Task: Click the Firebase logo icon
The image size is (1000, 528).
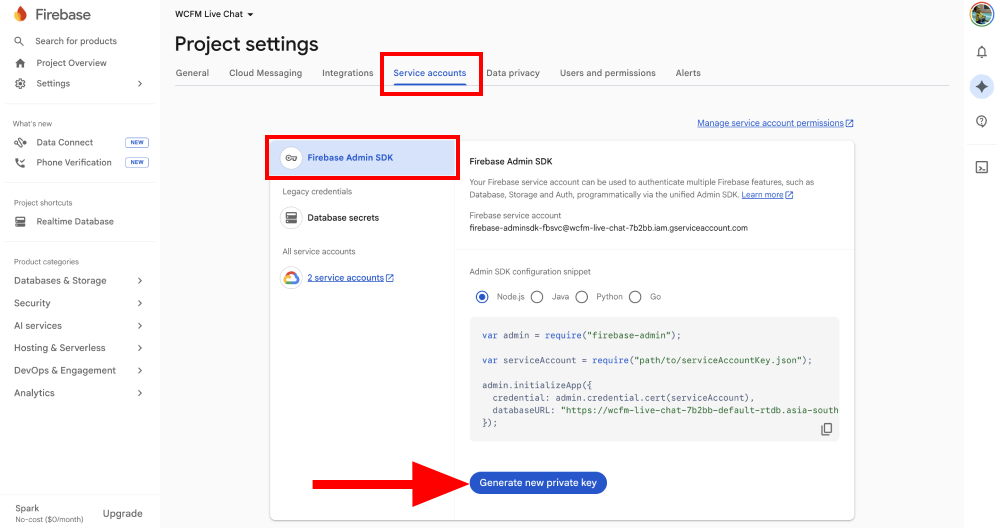Action: point(20,14)
